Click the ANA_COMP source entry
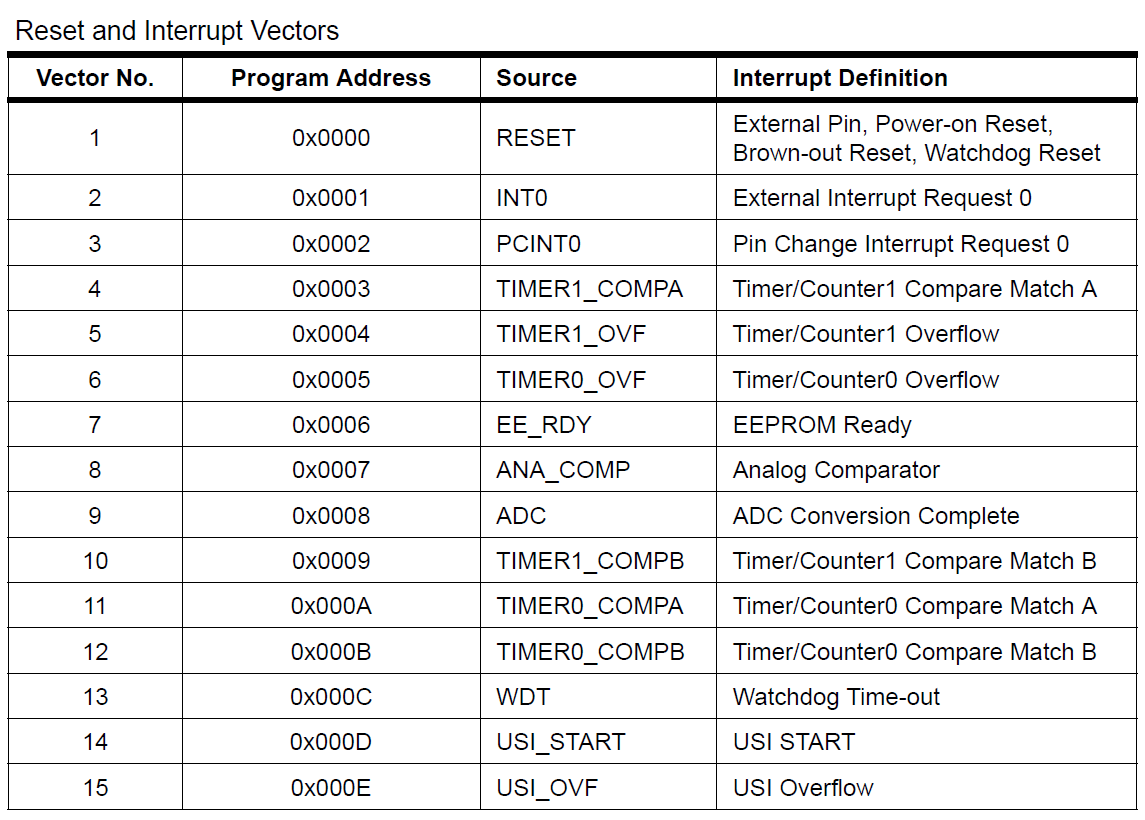 (x=563, y=470)
